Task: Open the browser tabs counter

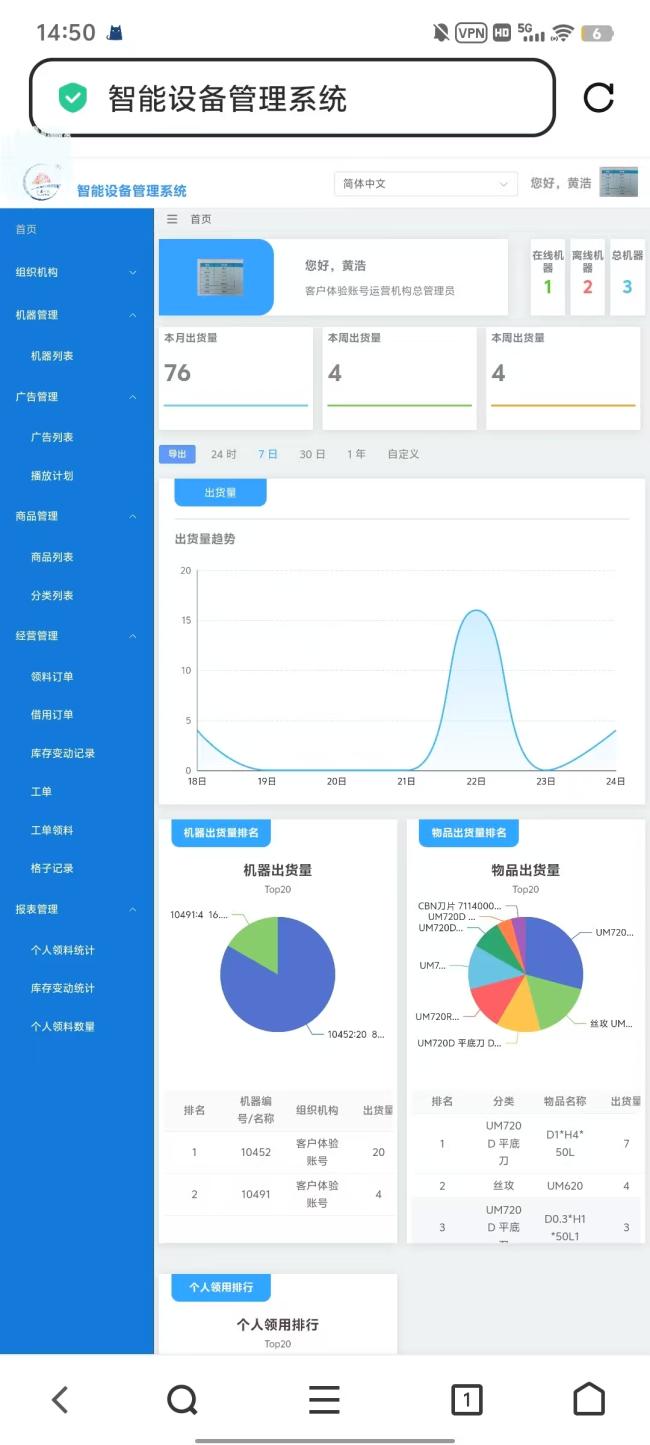Action: pos(466,1399)
